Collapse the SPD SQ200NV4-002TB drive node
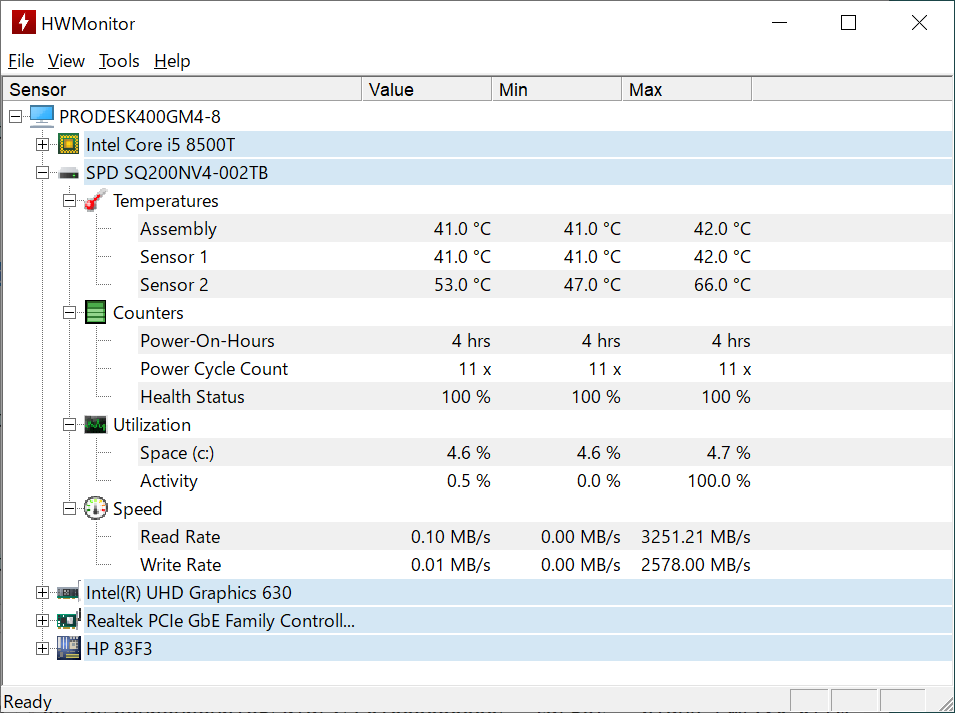 42,173
